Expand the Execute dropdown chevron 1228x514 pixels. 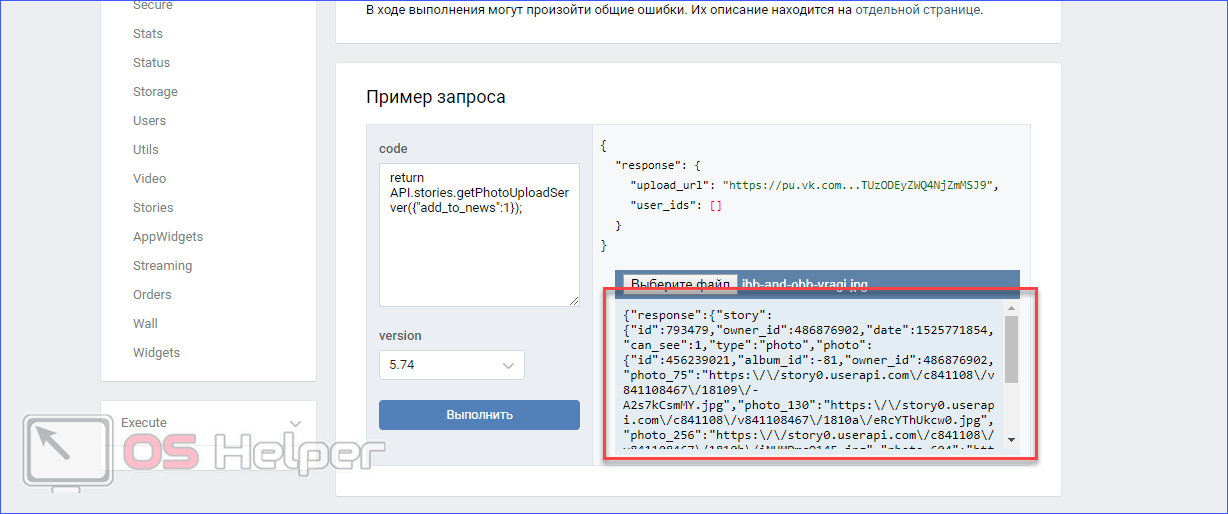(x=294, y=424)
